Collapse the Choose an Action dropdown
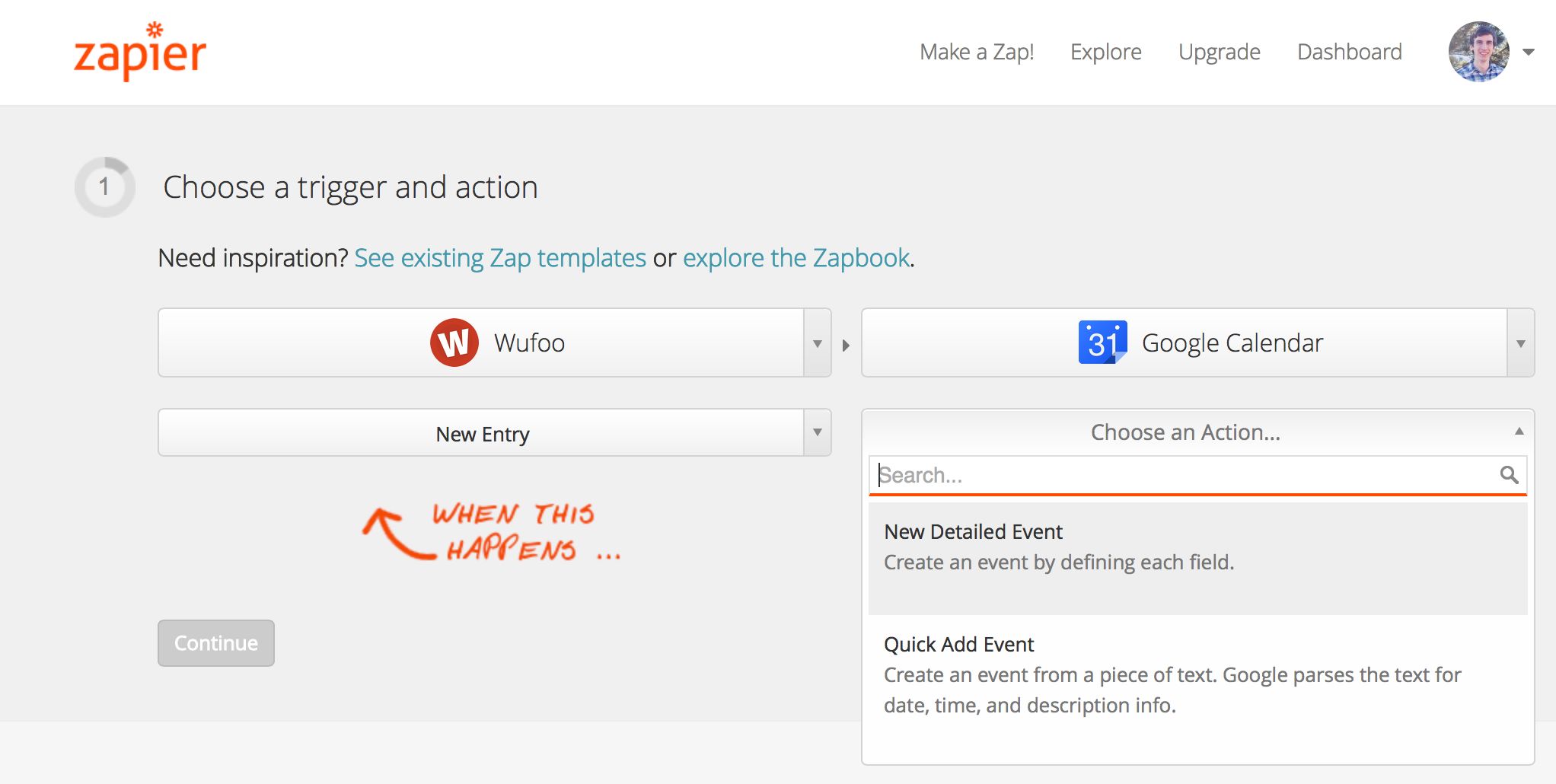The image size is (1556, 784). pos(1519,432)
